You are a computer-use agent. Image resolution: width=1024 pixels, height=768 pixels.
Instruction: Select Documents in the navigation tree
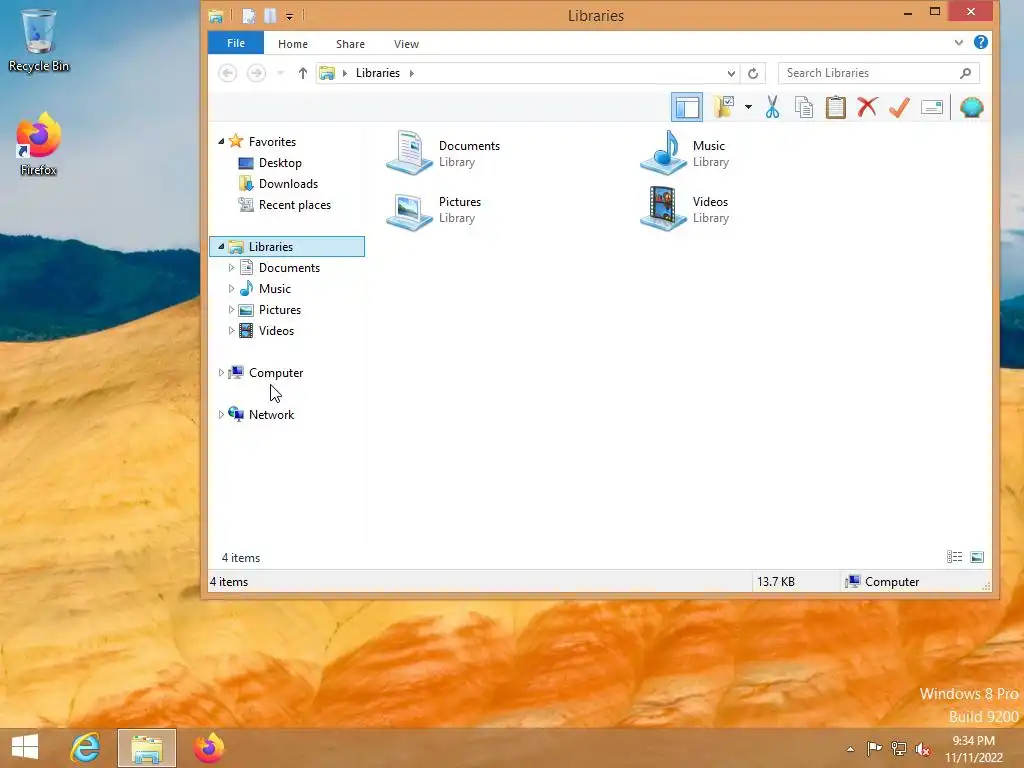(x=289, y=268)
